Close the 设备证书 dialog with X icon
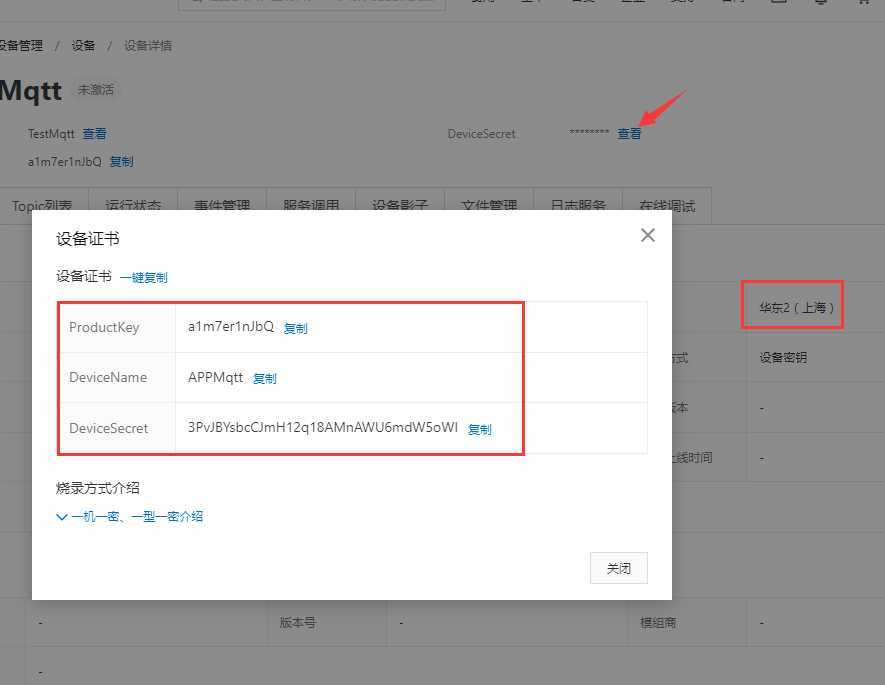The image size is (885, 685). coord(647,235)
